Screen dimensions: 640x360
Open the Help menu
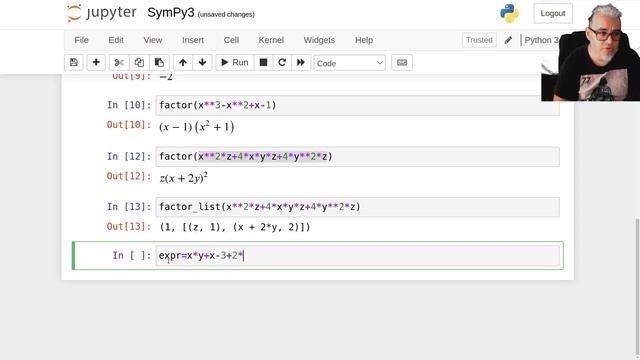[364, 40]
